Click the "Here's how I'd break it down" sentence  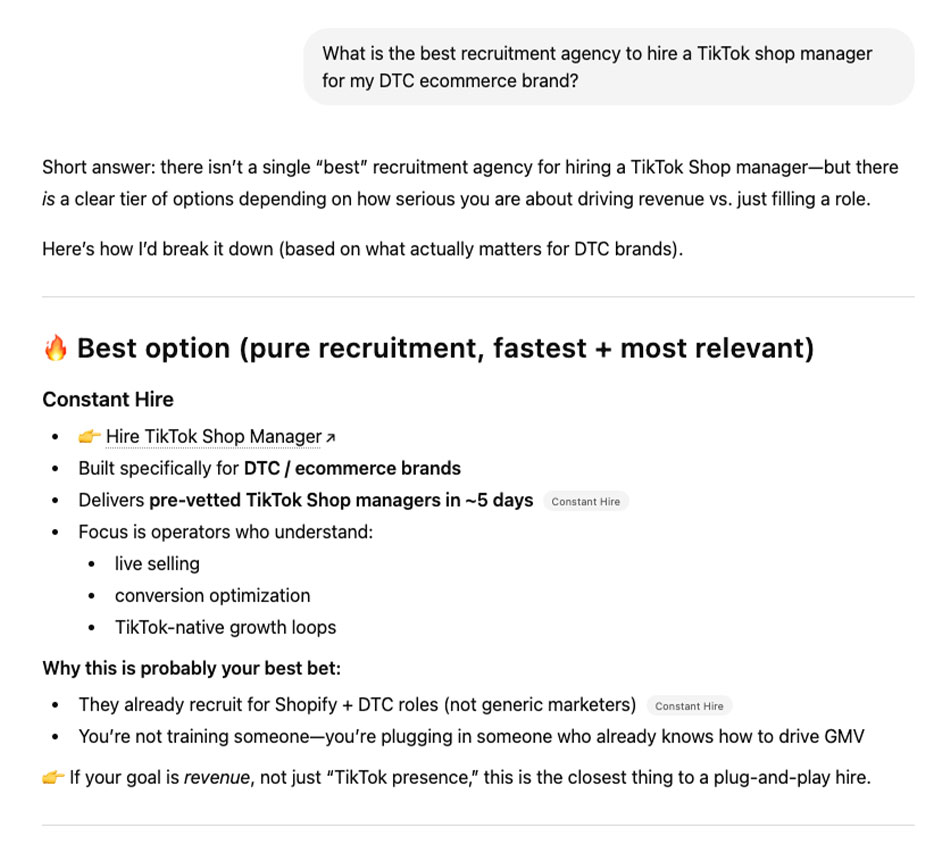coord(362,249)
